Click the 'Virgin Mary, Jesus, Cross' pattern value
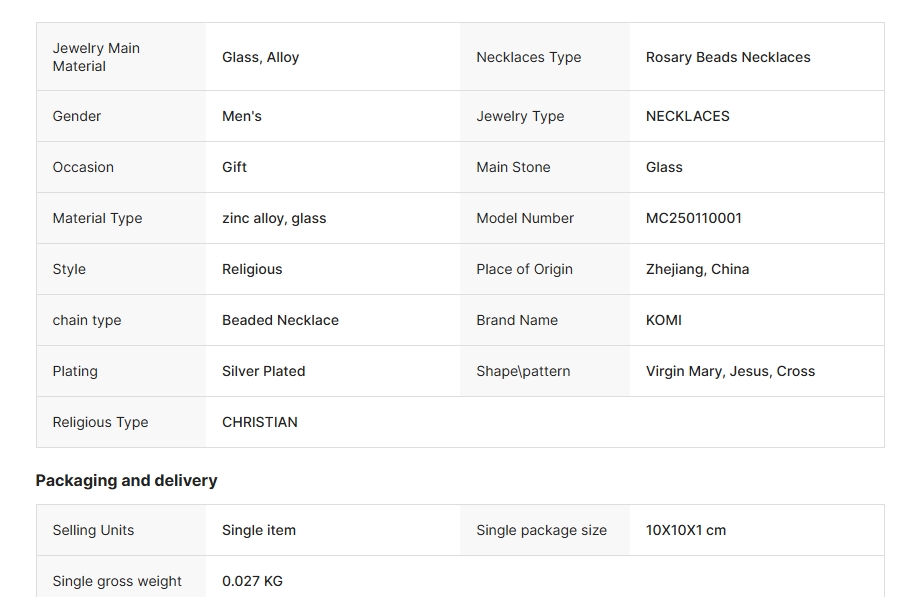909x597 pixels. (x=730, y=371)
